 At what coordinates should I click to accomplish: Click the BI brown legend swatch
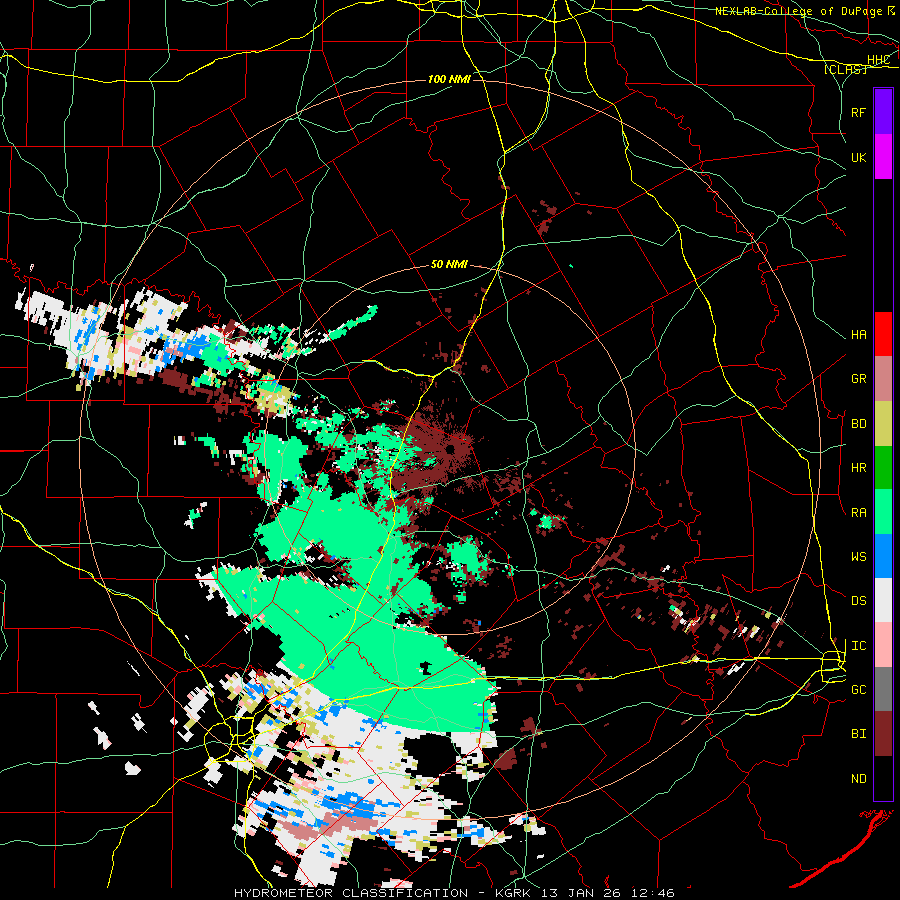[x=883, y=734]
